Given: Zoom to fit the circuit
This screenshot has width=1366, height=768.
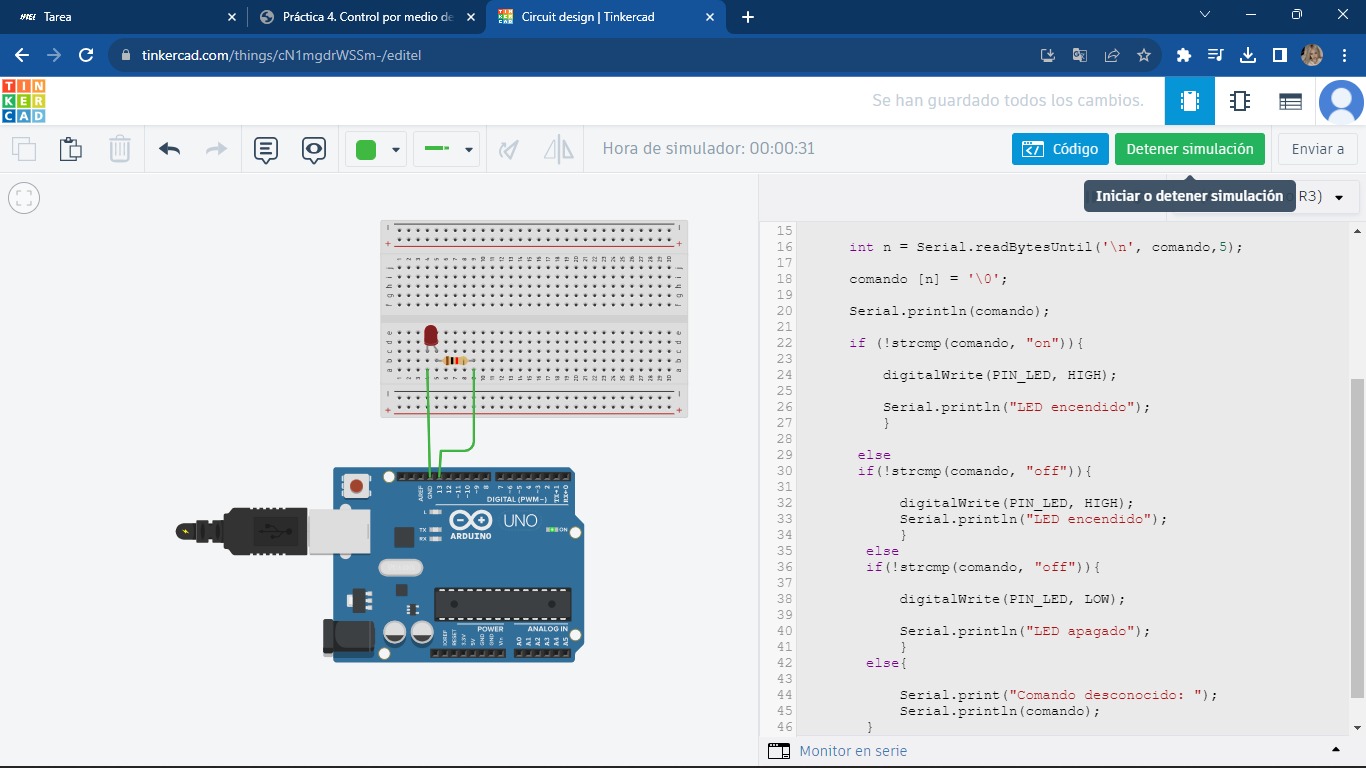Looking at the screenshot, I should 24,198.
